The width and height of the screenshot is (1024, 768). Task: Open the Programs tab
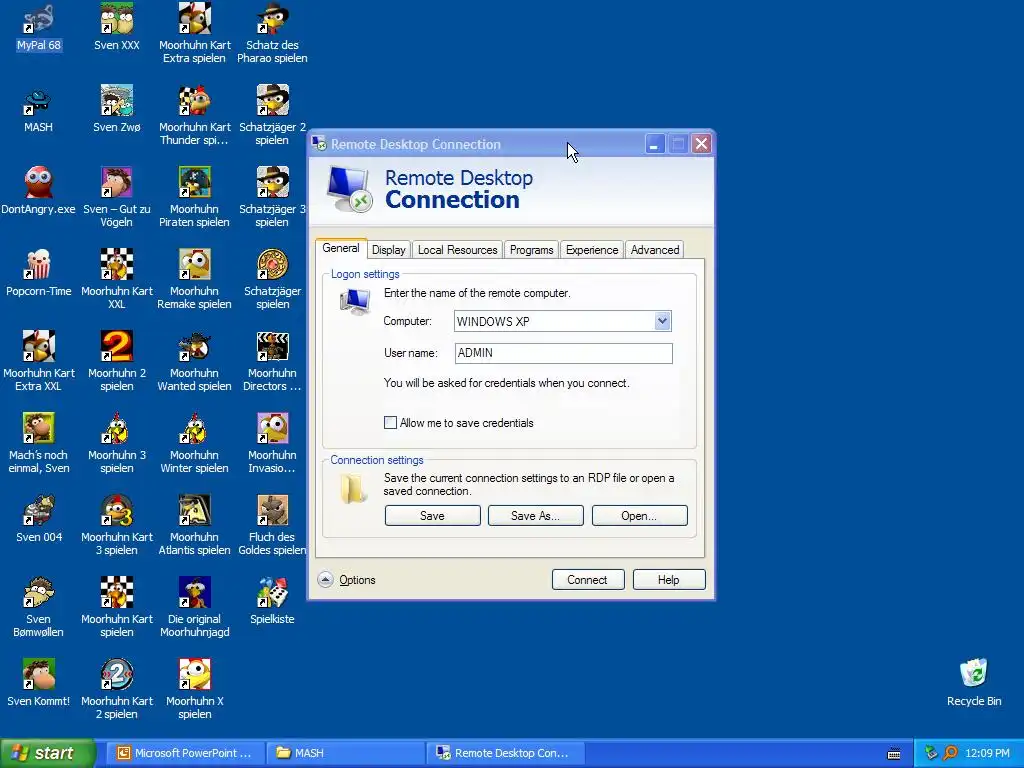tap(532, 249)
